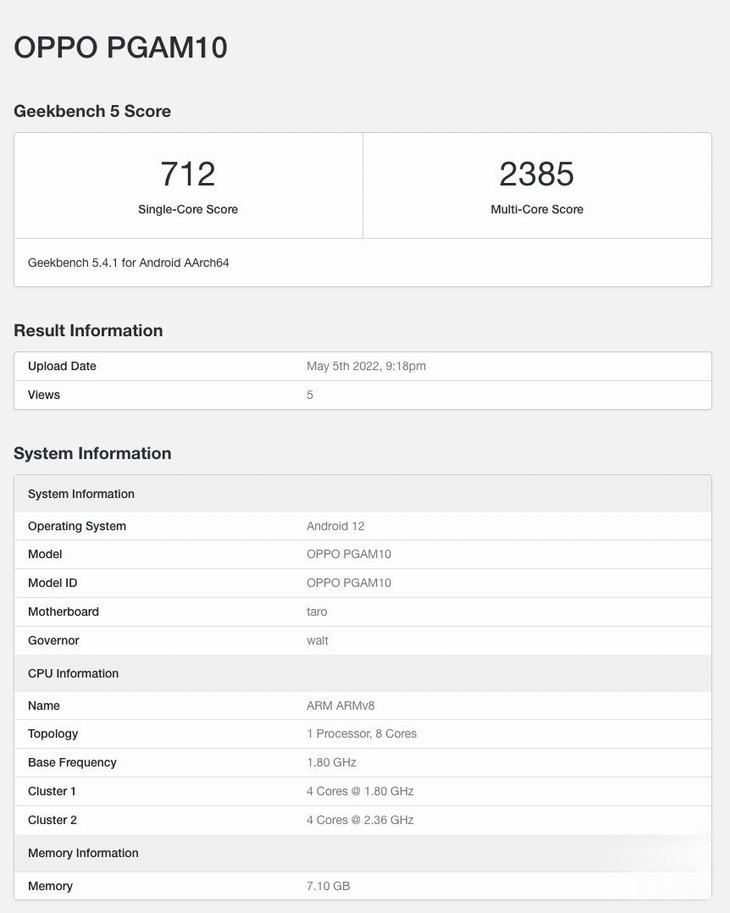Select the Geekbench 5 Score heading

(x=92, y=111)
